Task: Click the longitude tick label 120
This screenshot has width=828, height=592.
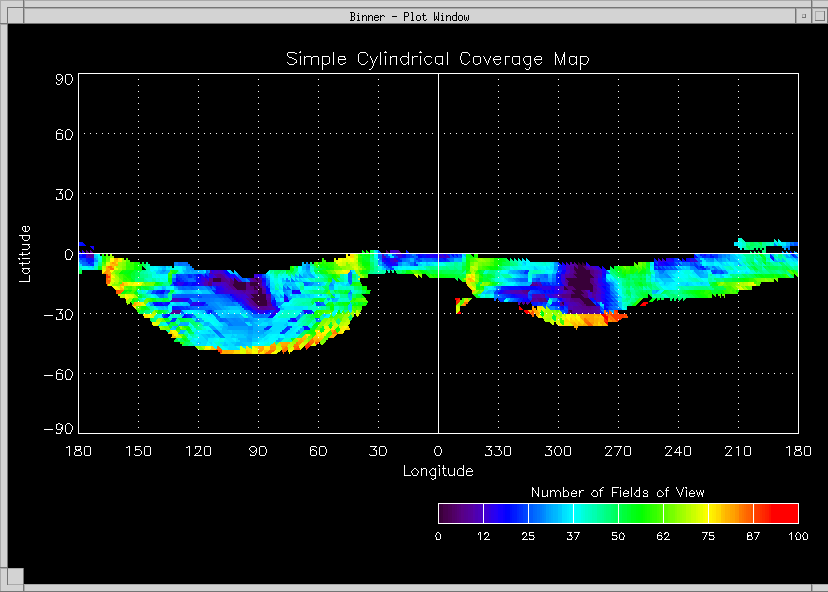Action: [198, 452]
